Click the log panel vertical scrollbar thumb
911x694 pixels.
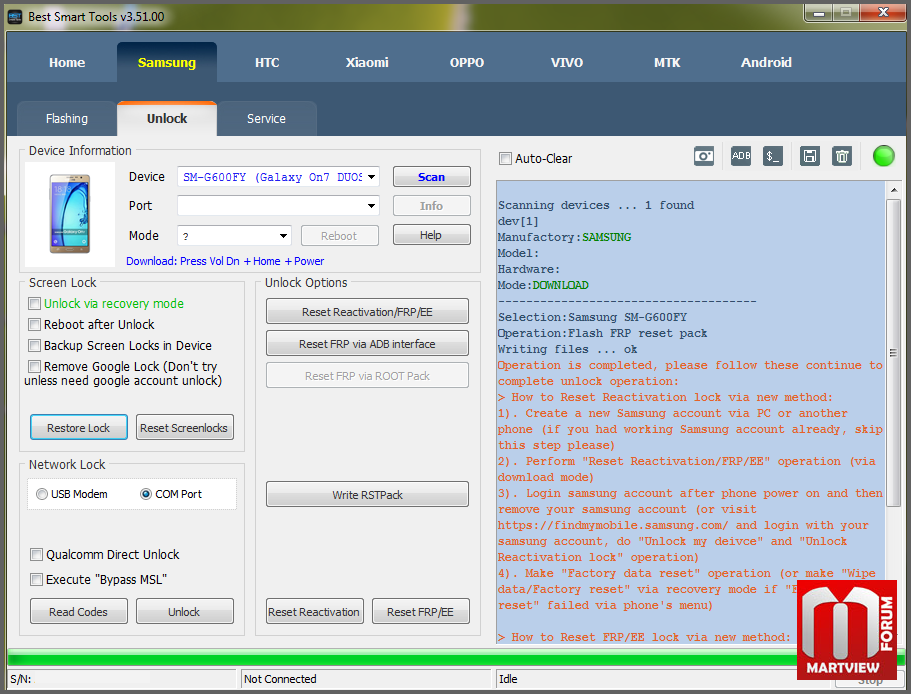click(x=894, y=353)
